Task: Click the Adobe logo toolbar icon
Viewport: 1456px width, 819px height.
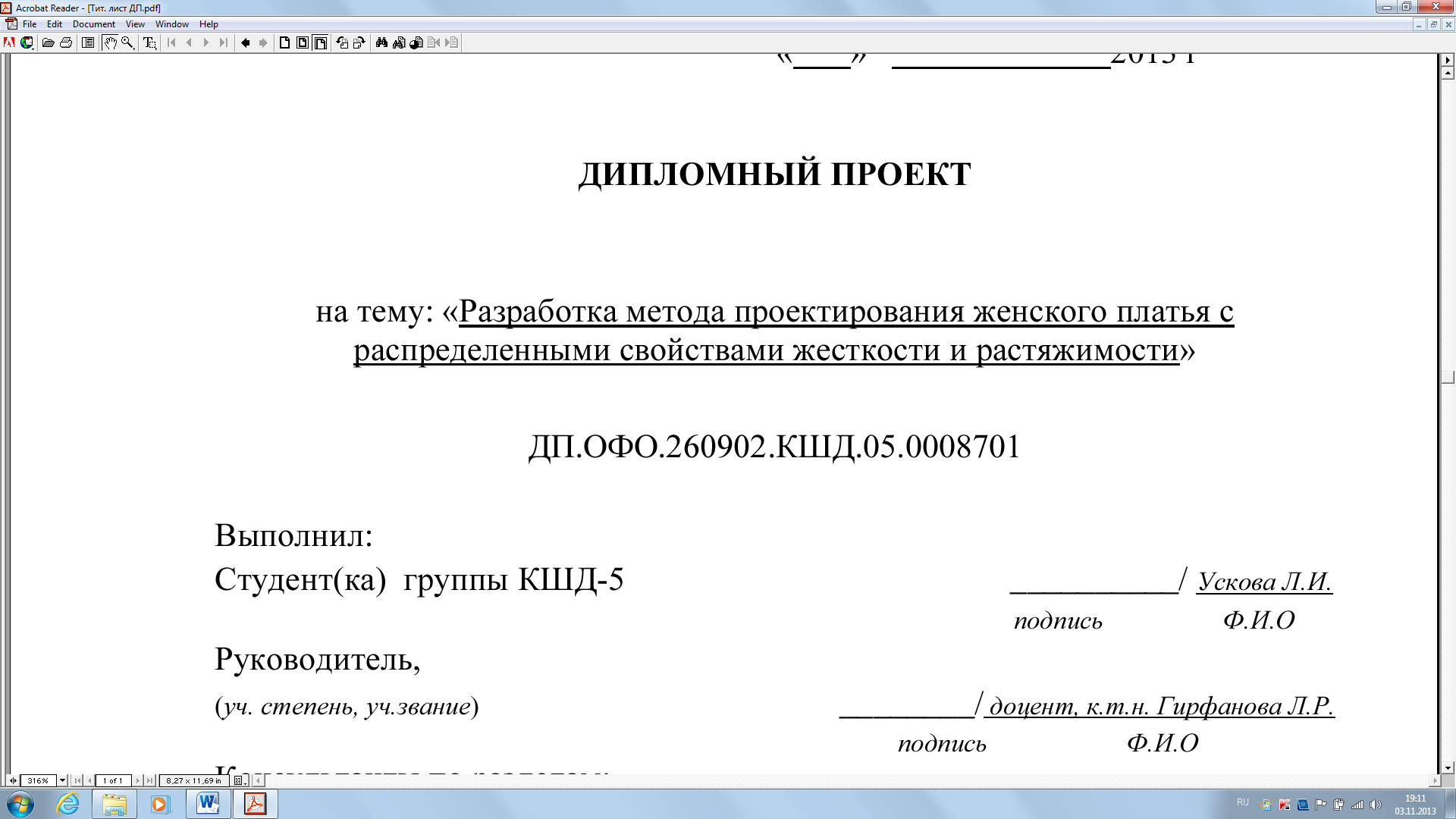Action: [x=9, y=42]
